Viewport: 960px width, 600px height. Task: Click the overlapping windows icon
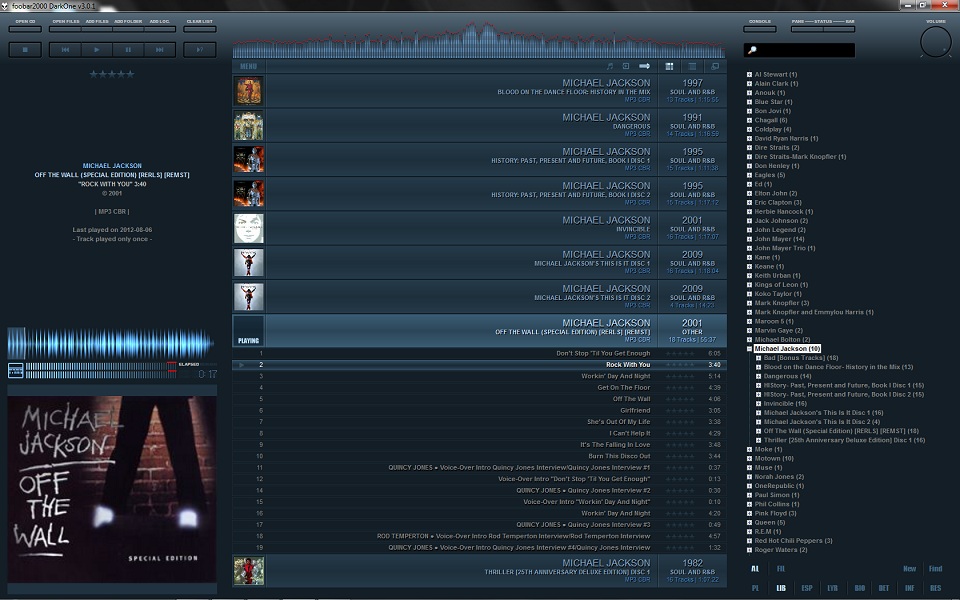point(714,66)
